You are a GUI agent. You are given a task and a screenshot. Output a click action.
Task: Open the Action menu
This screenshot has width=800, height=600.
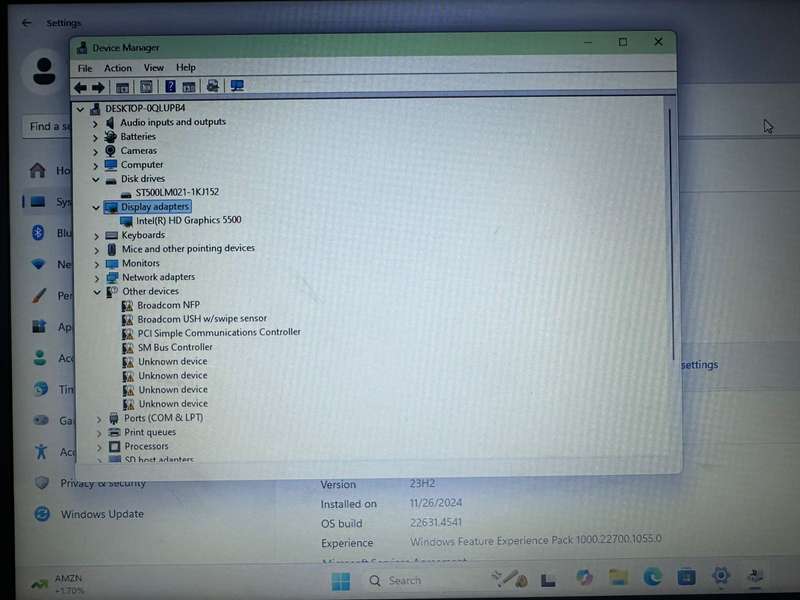click(x=118, y=67)
